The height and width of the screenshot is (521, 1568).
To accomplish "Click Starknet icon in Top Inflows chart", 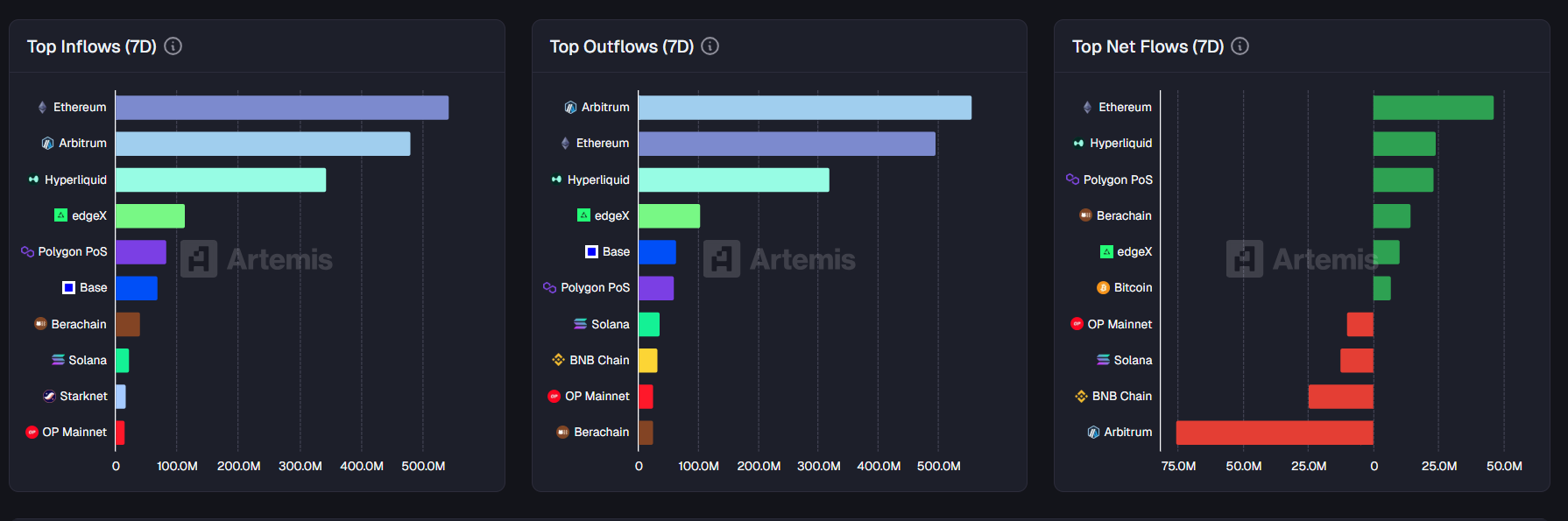I will click(49, 397).
